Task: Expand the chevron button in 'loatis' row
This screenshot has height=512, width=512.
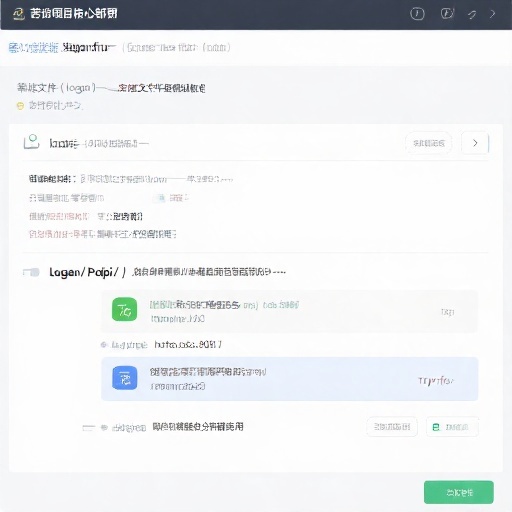Action: 475,143
